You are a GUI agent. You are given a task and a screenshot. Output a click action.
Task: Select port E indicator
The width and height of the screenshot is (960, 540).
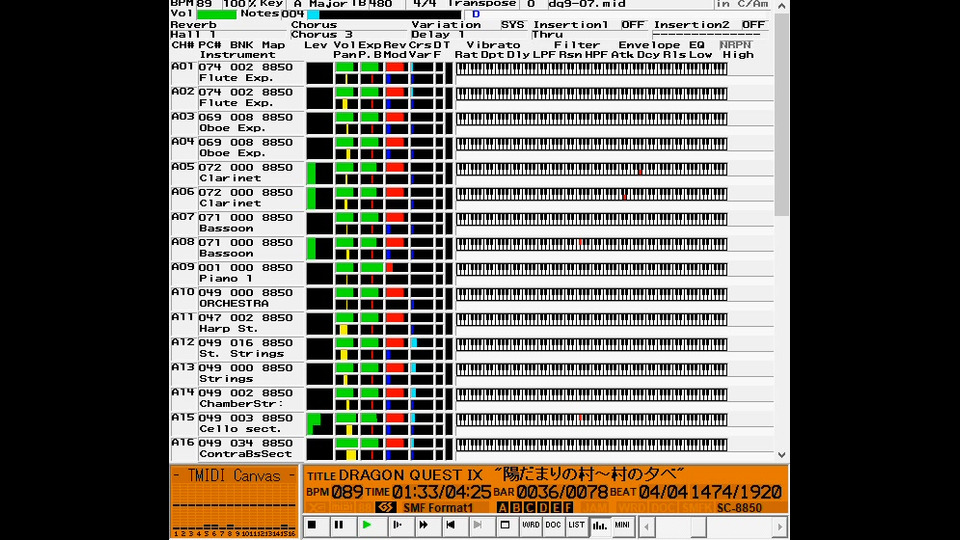coord(556,508)
